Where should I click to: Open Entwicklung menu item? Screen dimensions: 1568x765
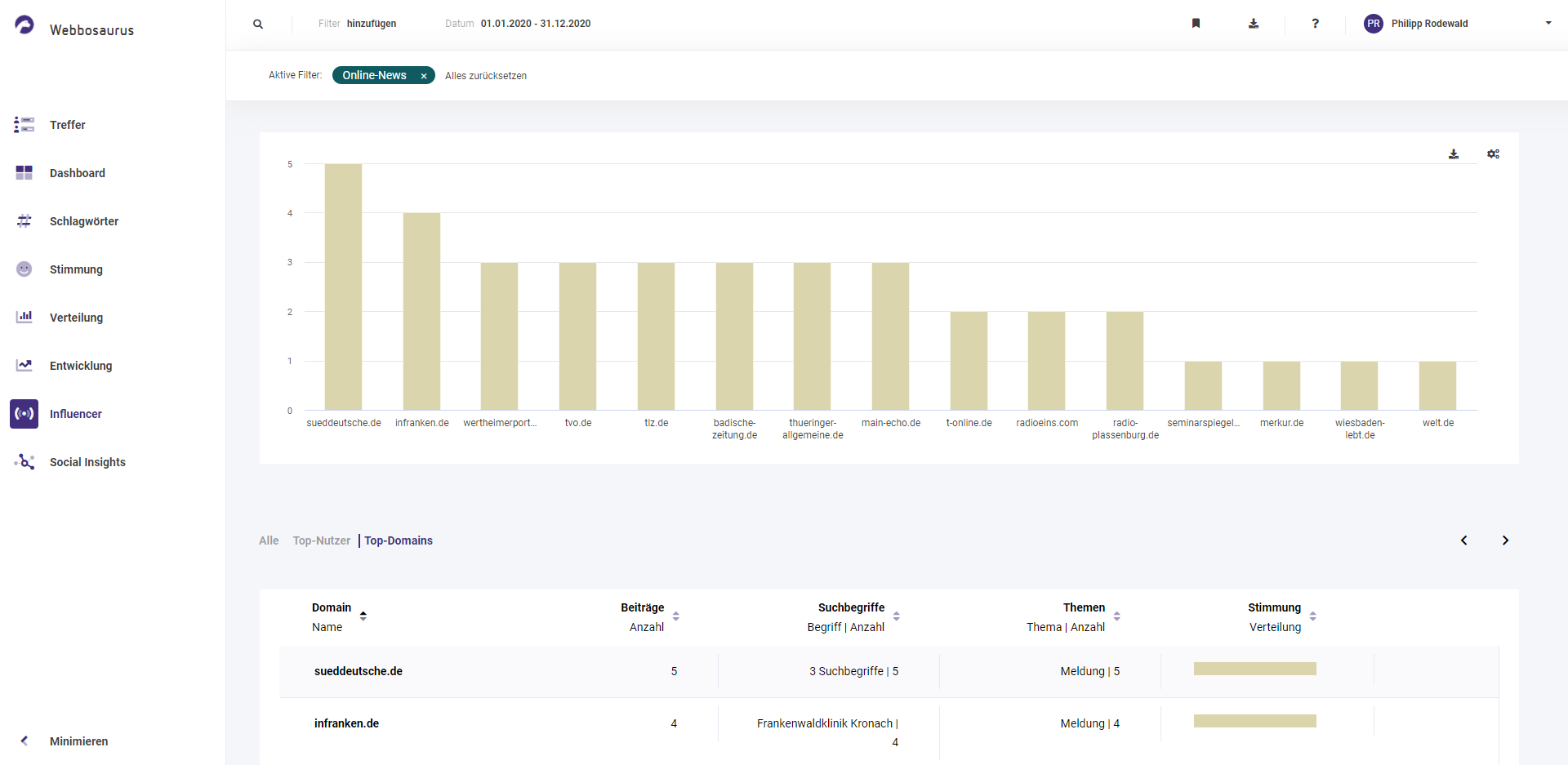click(81, 366)
